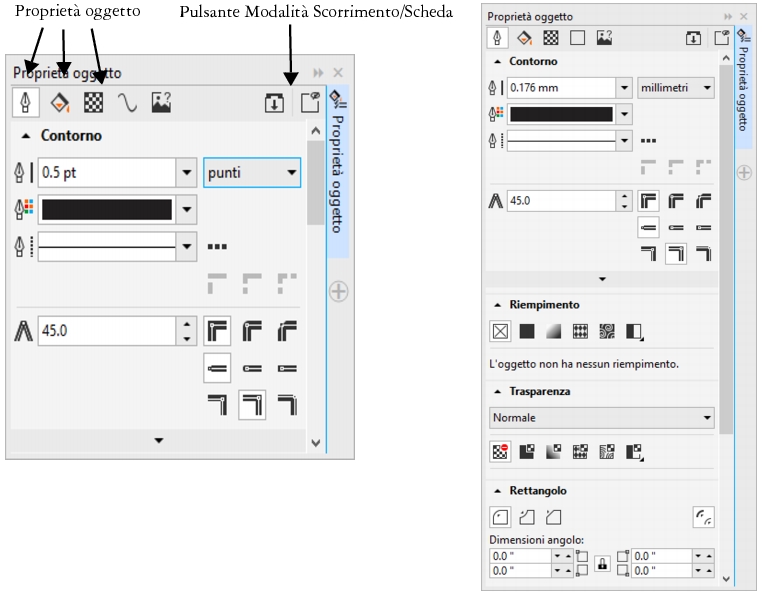Click scalloped corner icon in Rettangolo section

pyautogui.click(x=526, y=517)
